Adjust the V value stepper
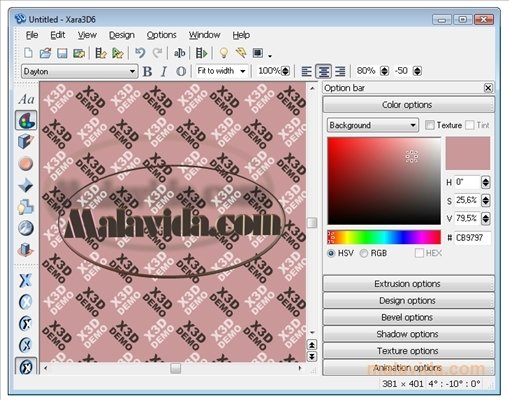The width and height of the screenshot is (509, 400). (x=486, y=218)
